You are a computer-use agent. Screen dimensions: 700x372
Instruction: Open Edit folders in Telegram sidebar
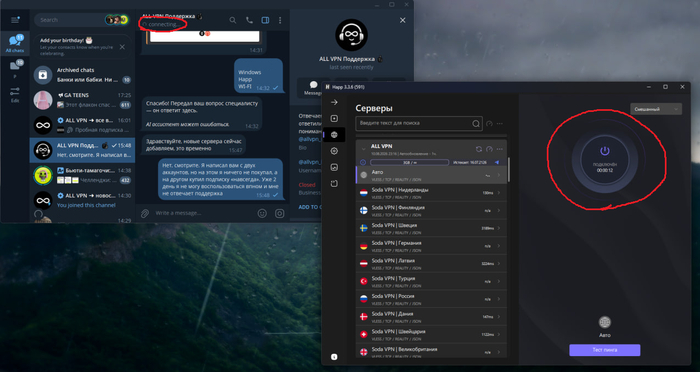tap(15, 95)
